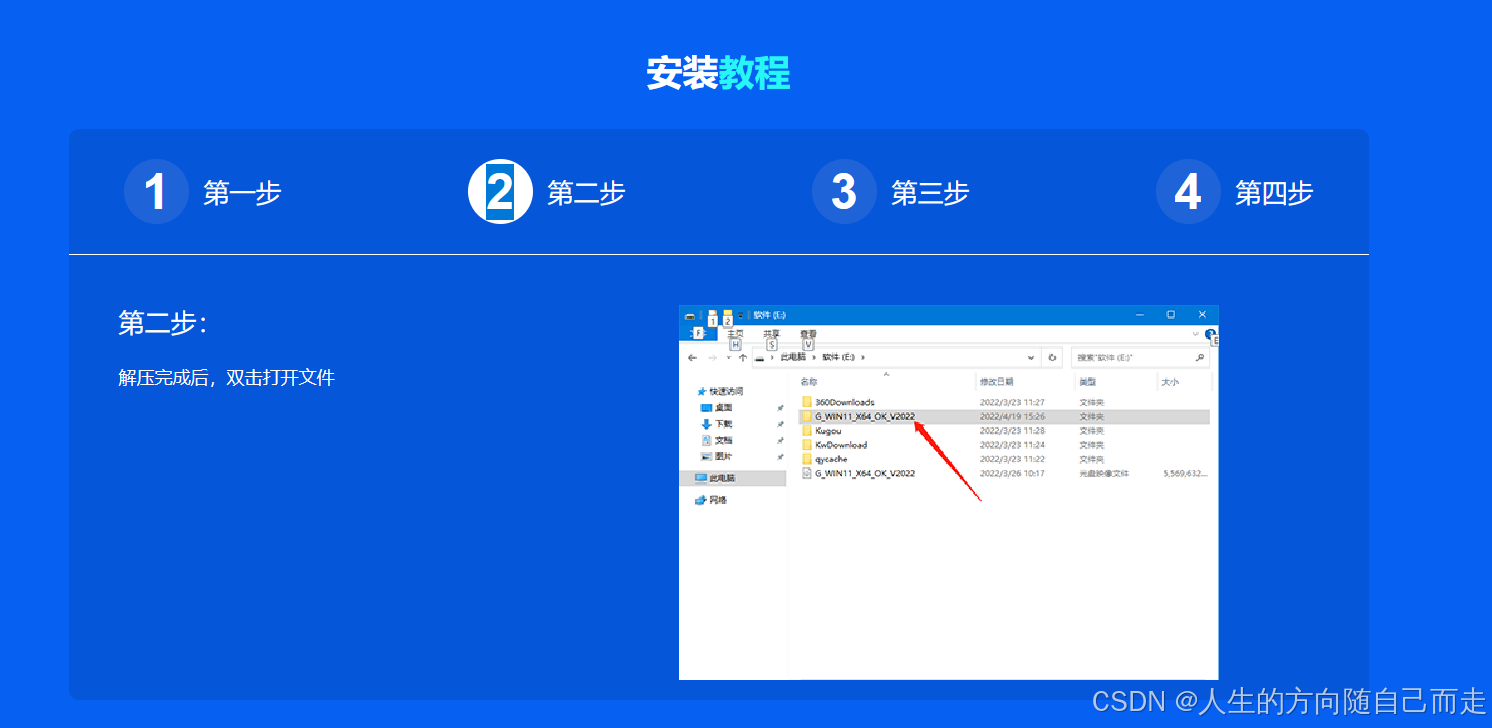Click the qycache folder icon
The width and height of the screenshot is (1492, 728).
click(x=807, y=459)
